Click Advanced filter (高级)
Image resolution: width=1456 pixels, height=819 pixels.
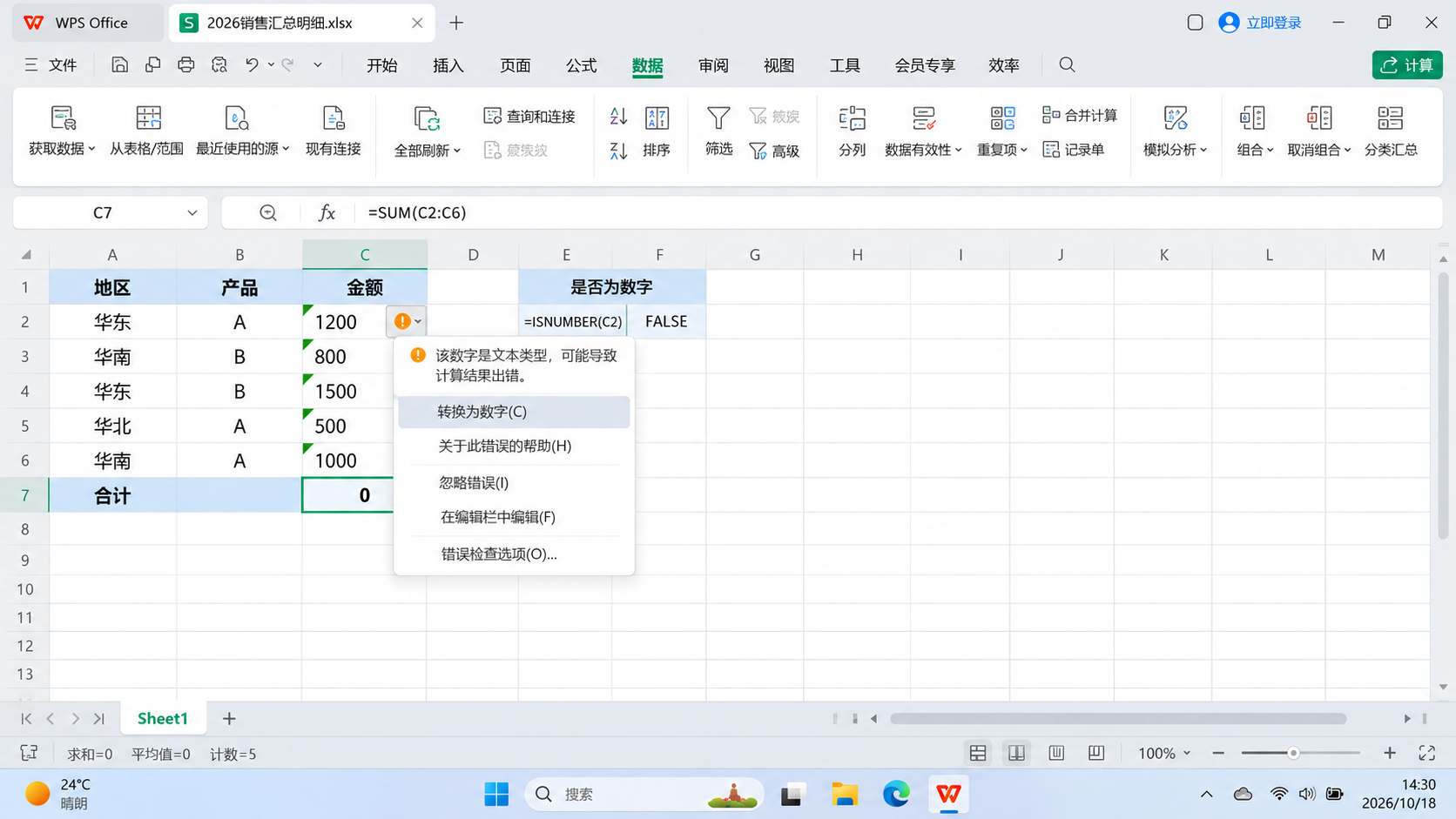774,151
